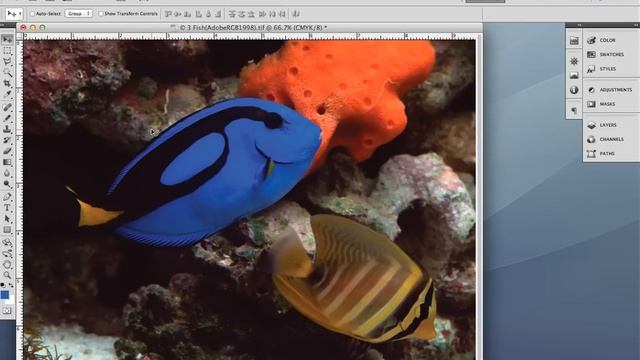Select the Path Selection tool

pos(7,219)
